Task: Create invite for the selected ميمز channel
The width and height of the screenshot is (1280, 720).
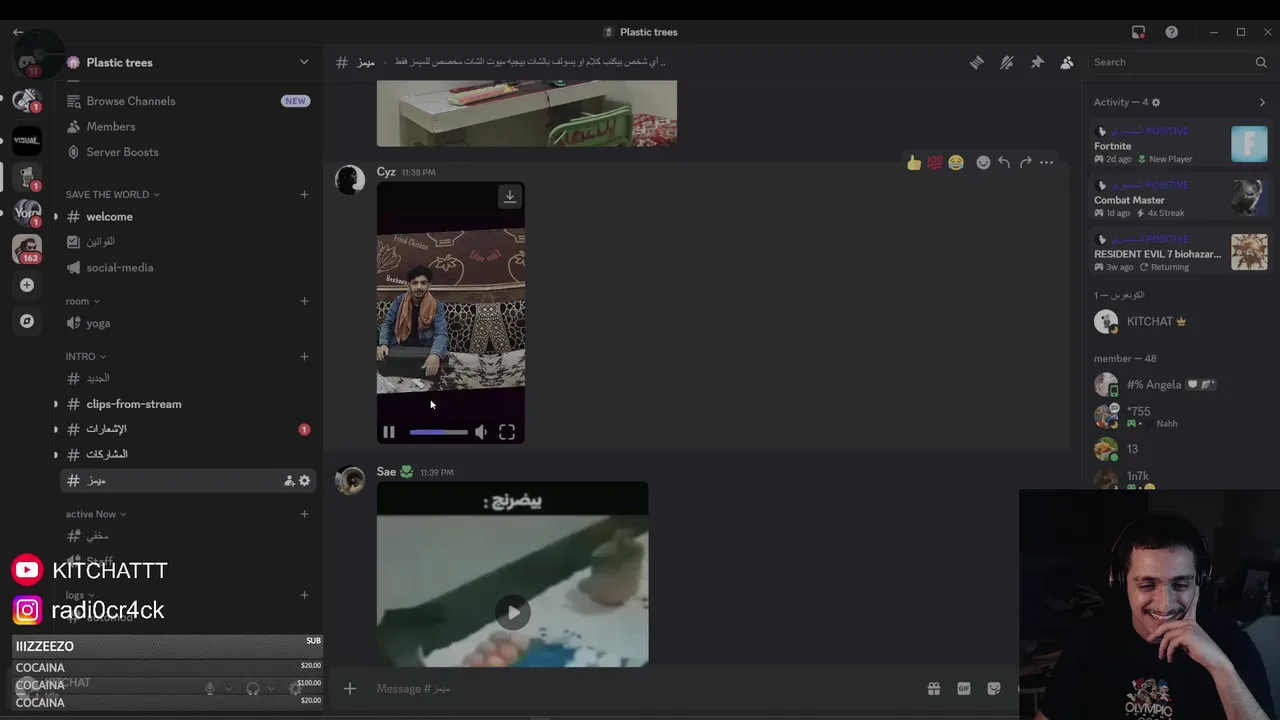Action: click(289, 481)
